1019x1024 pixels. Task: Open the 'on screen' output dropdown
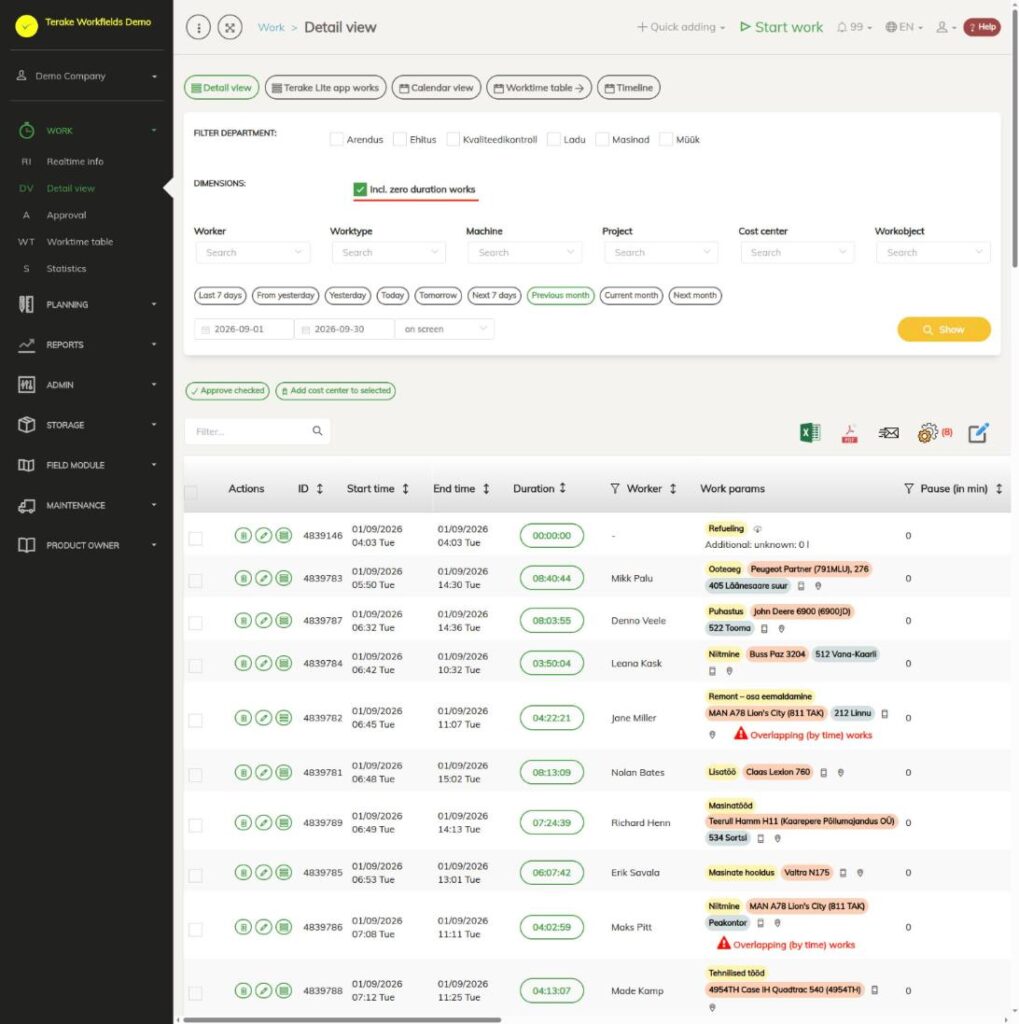444,329
